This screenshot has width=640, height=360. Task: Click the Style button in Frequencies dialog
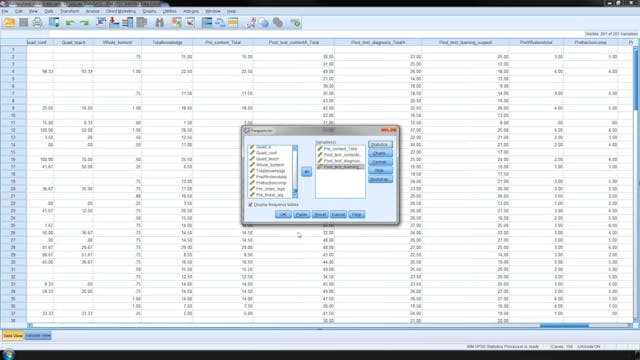coord(380,171)
